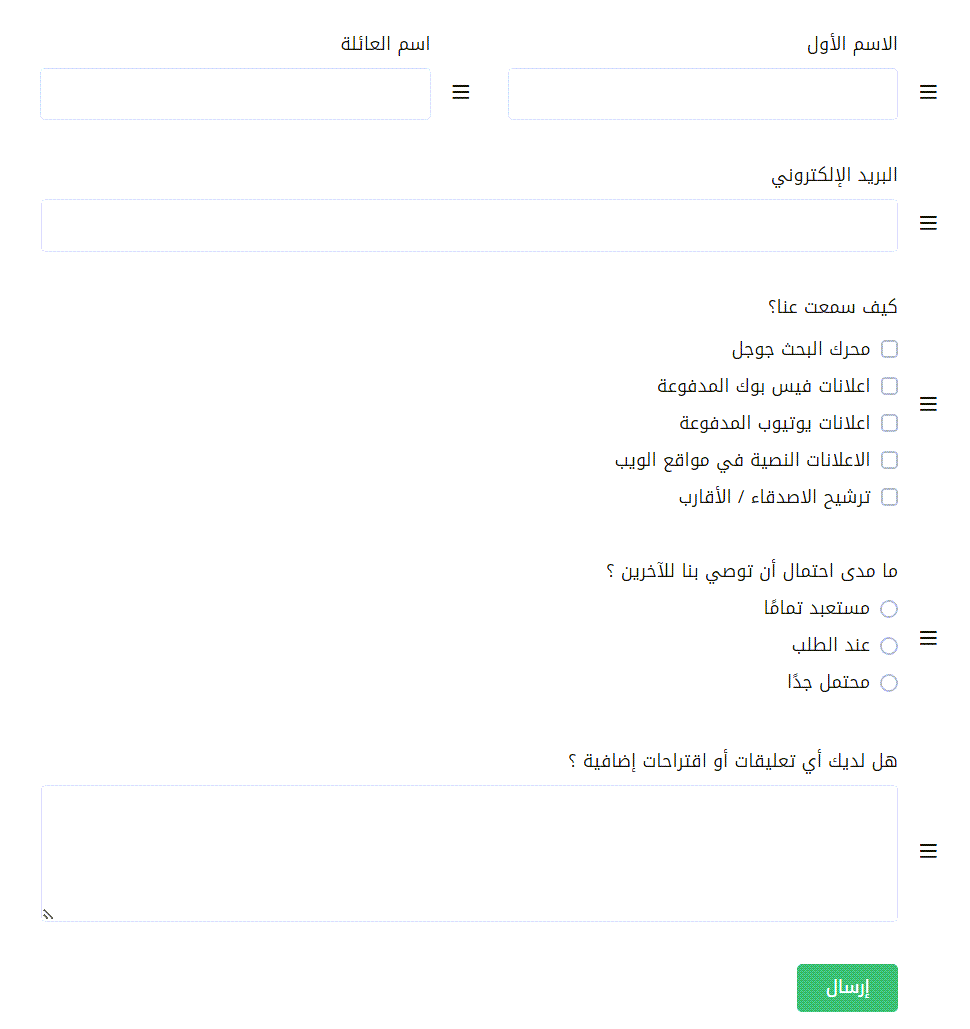Screen dimensions: 970x1029
Task: Choose the عند الطلب radio option
Action: tap(889, 646)
